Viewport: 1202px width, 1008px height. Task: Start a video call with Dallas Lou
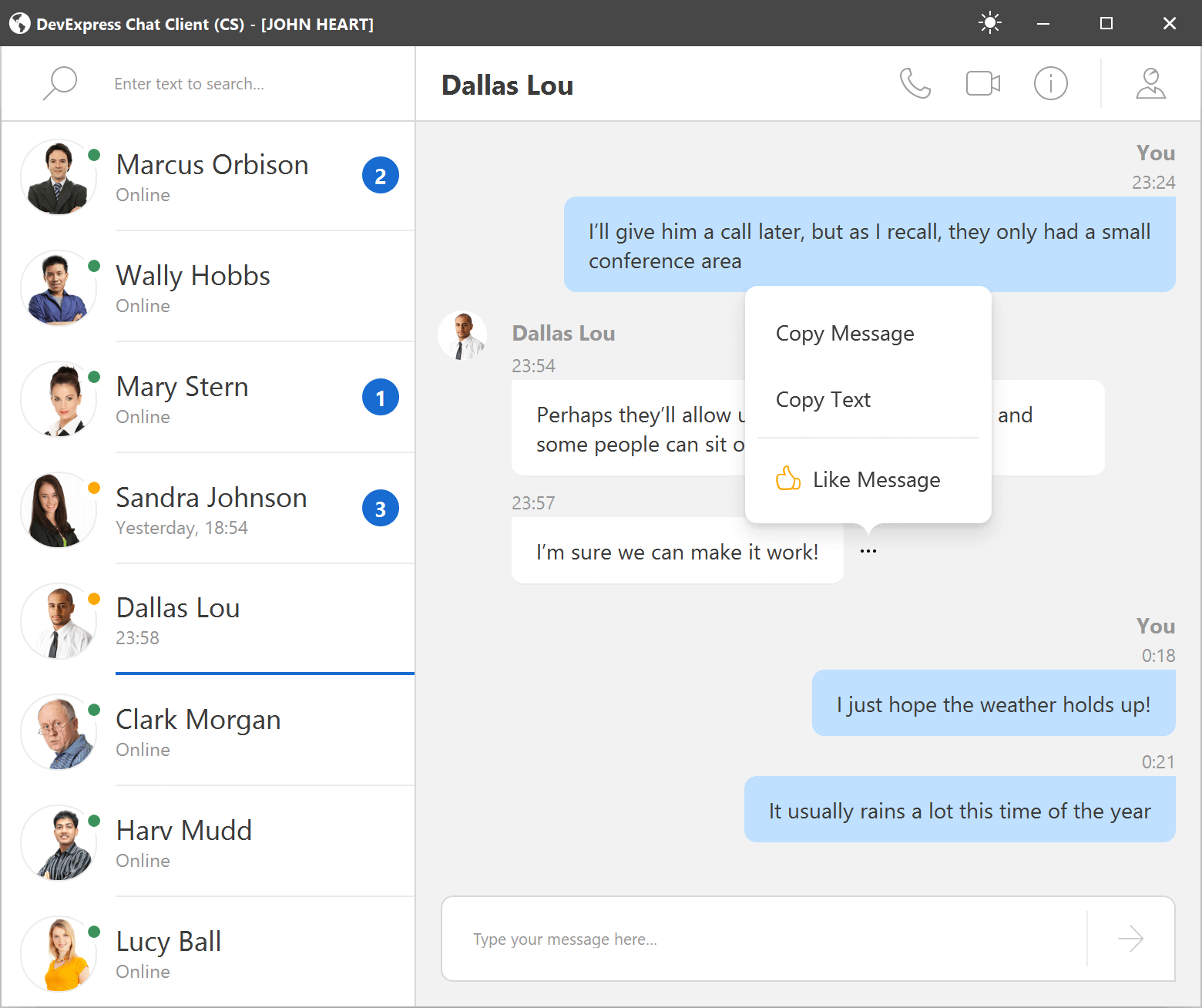983,83
